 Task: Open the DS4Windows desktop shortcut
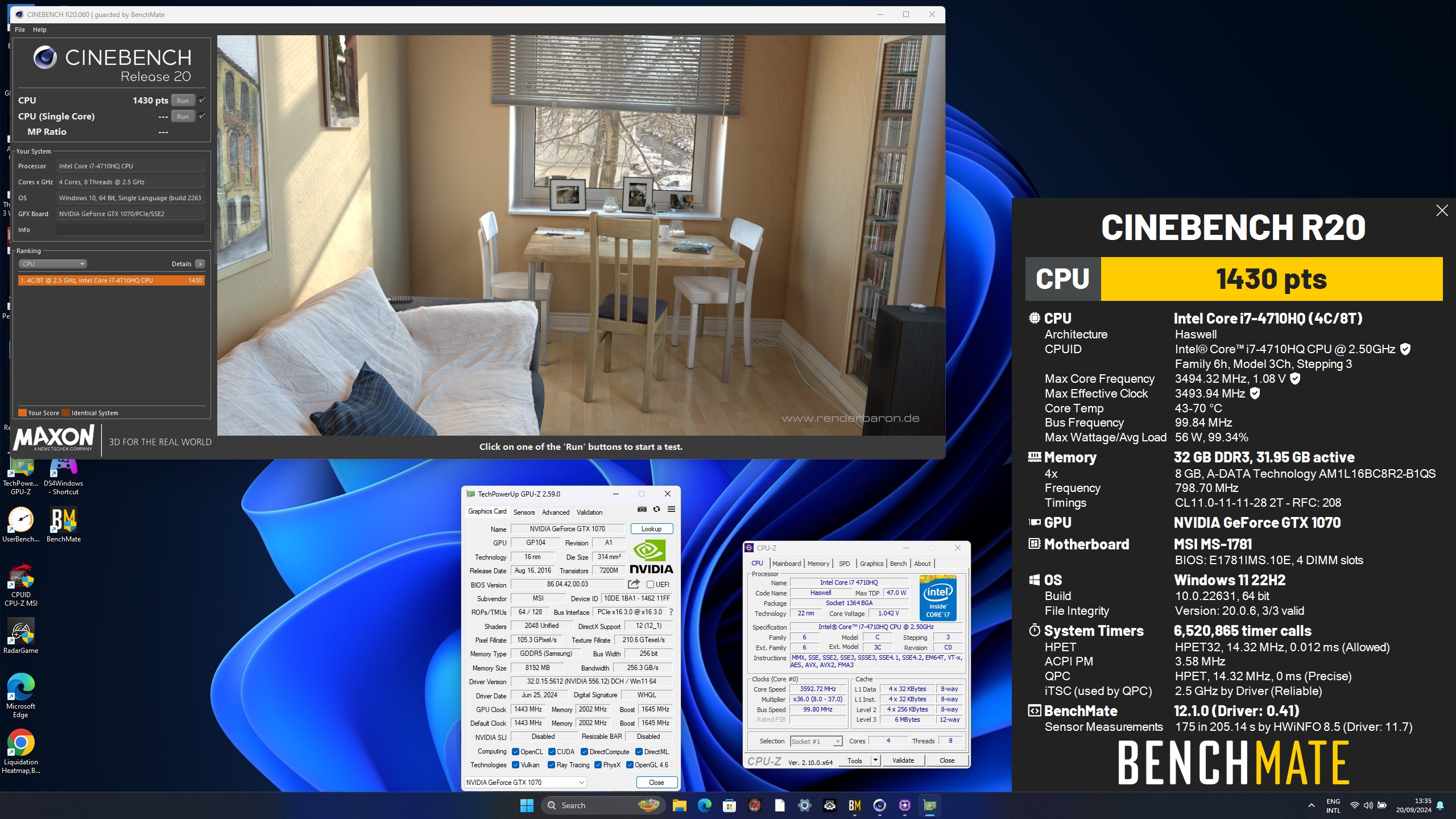[63, 477]
